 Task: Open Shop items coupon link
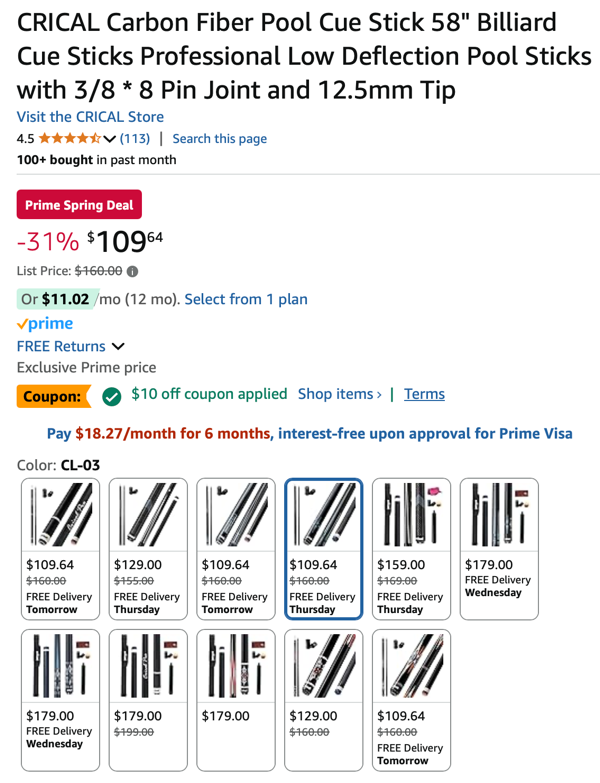coord(339,394)
